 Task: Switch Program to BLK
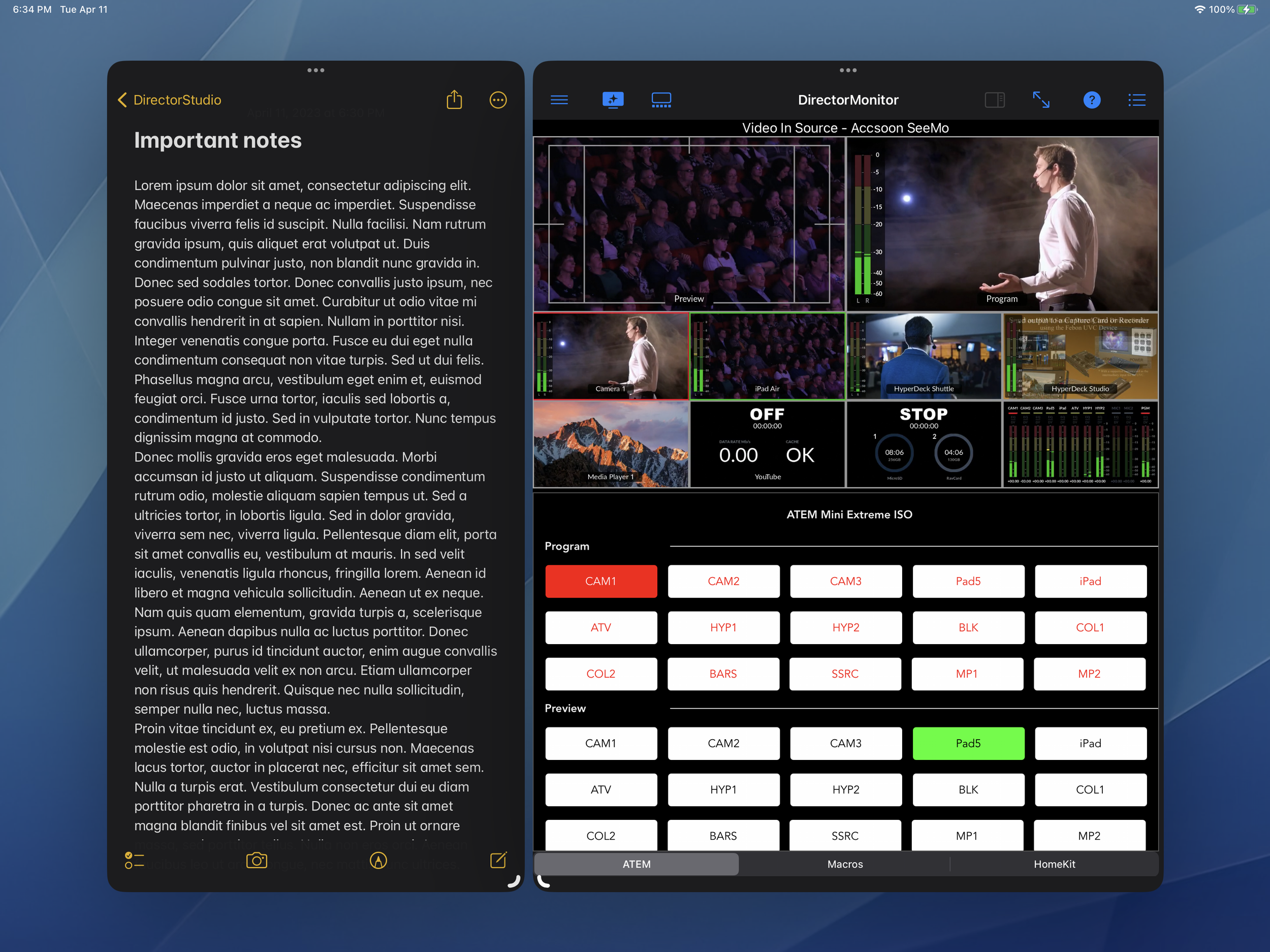(x=968, y=627)
